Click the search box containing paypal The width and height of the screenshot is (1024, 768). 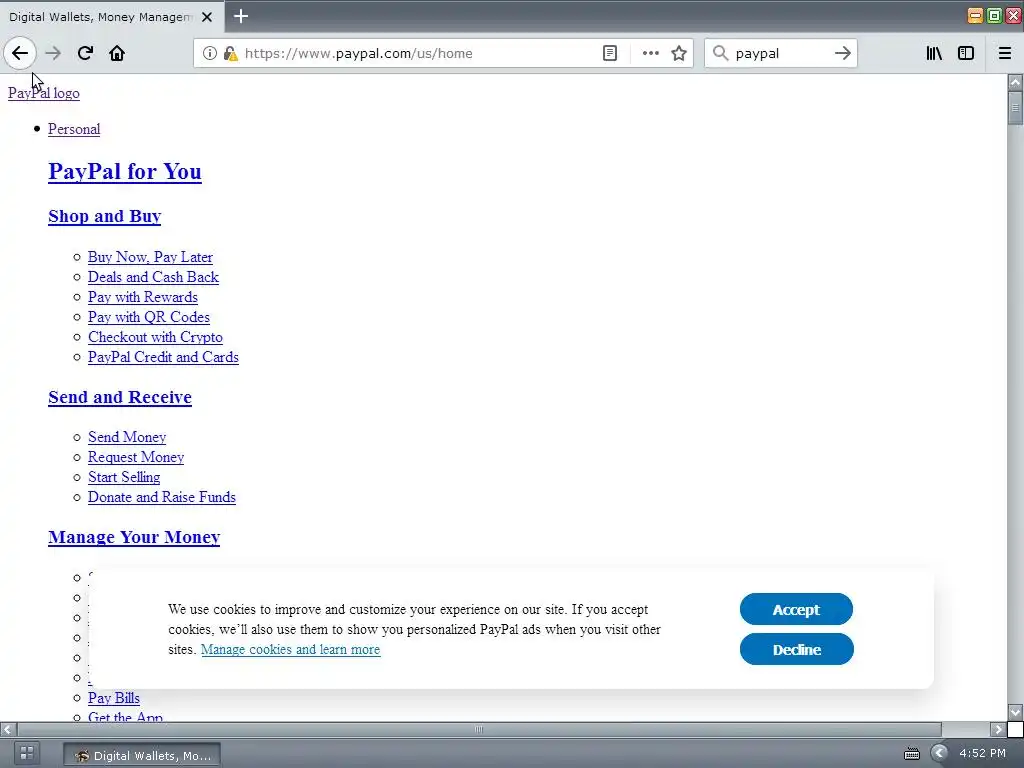pos(780,53)
